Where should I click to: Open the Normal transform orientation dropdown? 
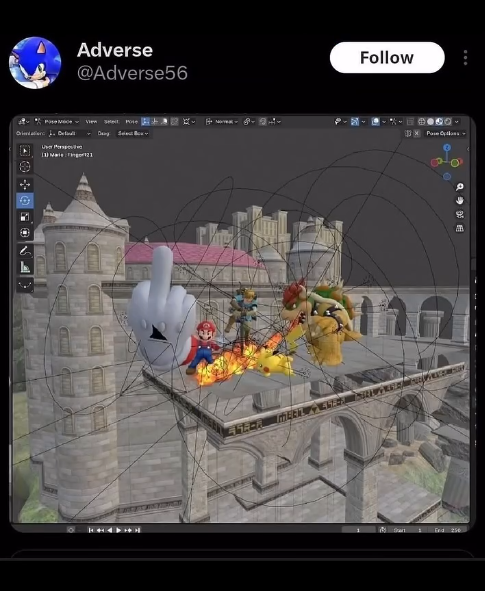[x=222, y=121]
